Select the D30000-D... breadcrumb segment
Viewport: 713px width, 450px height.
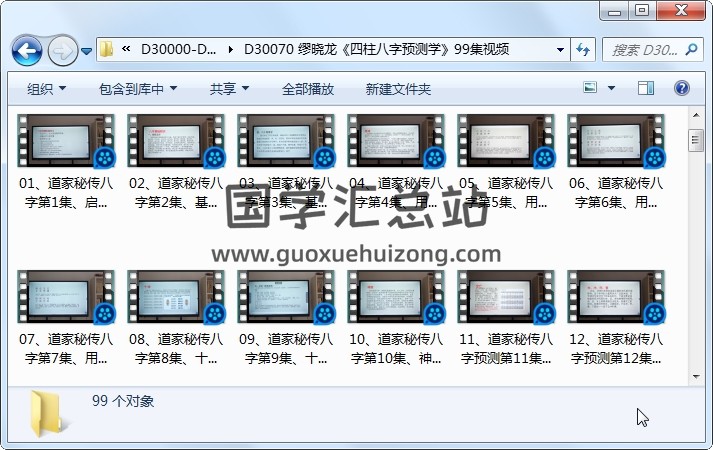coord(178,49)
